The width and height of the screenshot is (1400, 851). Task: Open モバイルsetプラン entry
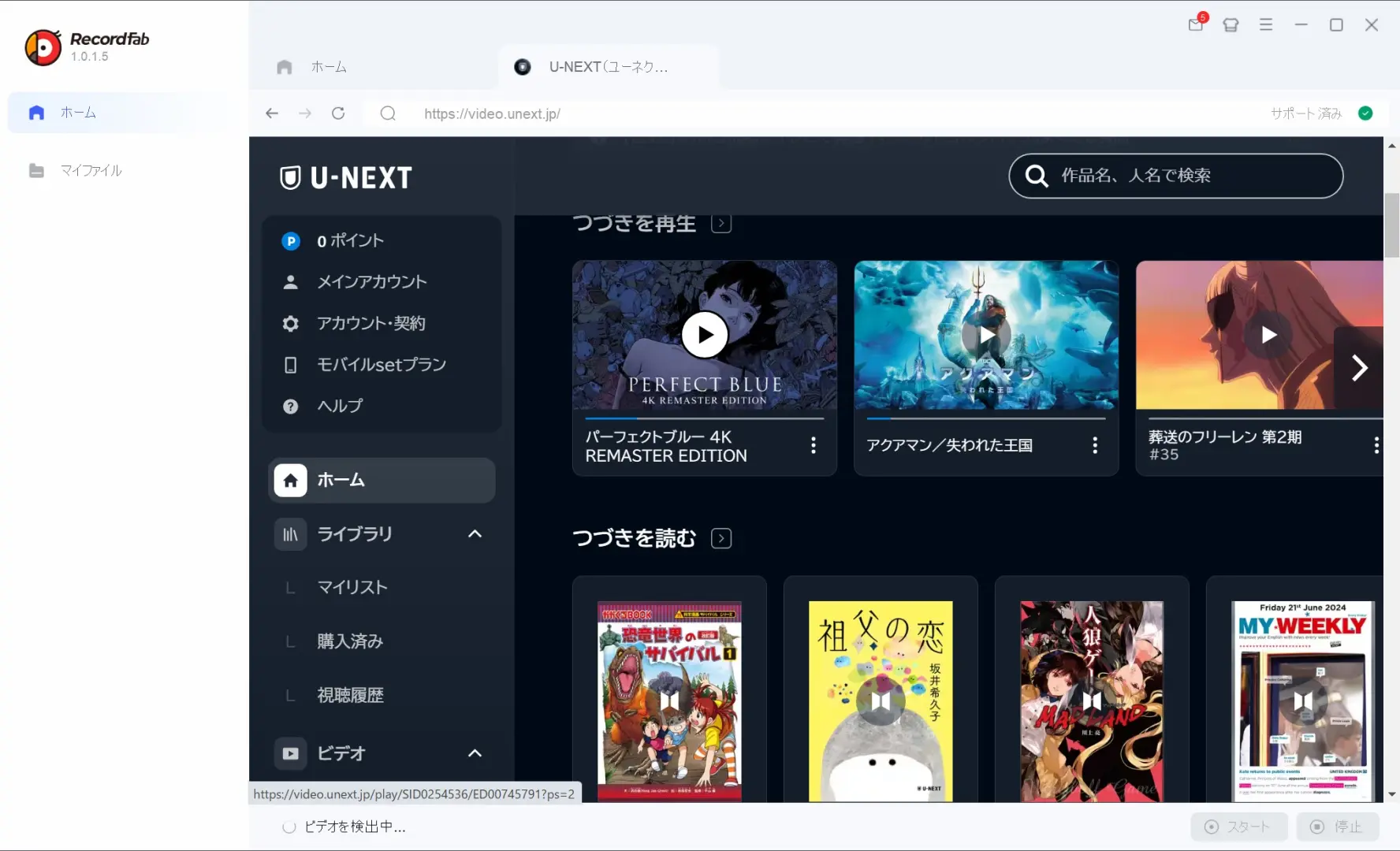pyautogui.click(x=382, y=365)
